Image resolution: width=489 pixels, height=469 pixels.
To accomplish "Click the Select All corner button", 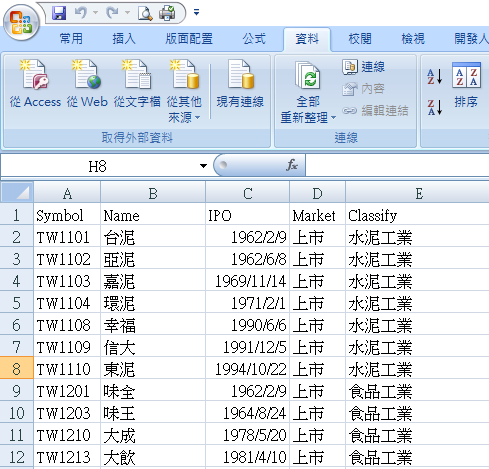I will coord(17,192).
